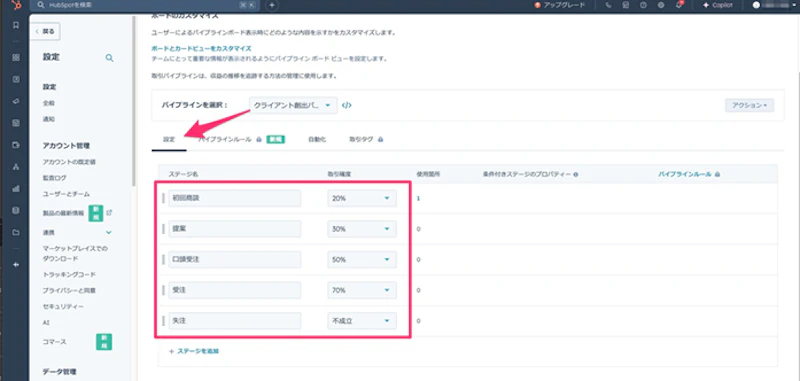The width and height of the screenshot is (800, 381).
Task: Open the help question mark icon
Action: click(x=643, y=5)
